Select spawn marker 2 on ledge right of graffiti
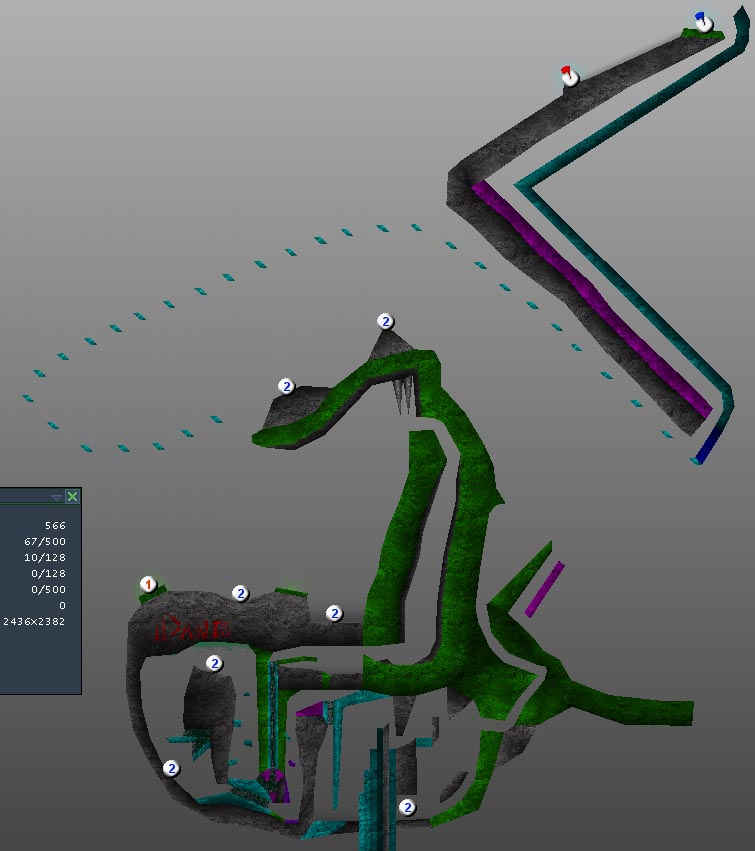755x851 pixels. pyautogui.click(x=334, y=613)
